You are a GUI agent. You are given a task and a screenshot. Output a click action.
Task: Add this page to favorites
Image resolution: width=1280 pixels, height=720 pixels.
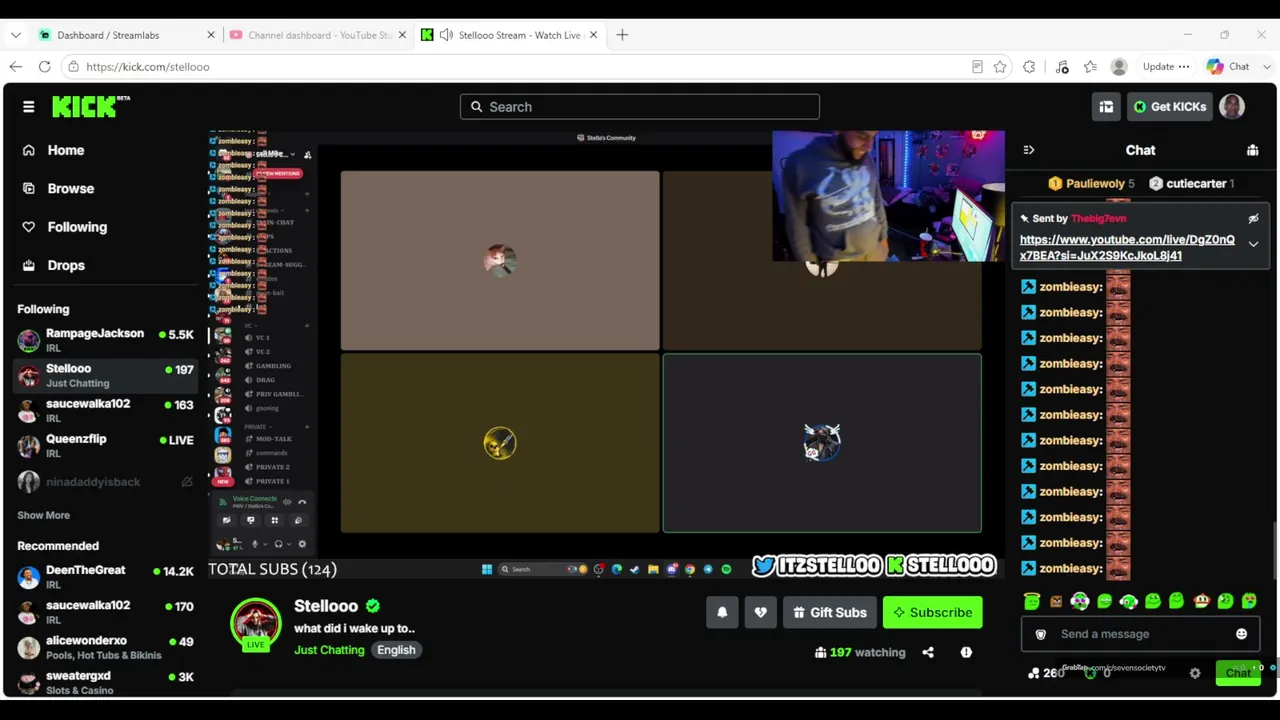[x=1000, y=67]
